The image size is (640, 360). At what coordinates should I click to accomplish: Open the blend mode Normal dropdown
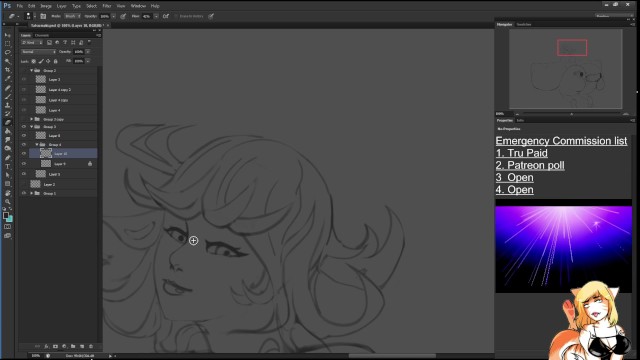point(39,52)
